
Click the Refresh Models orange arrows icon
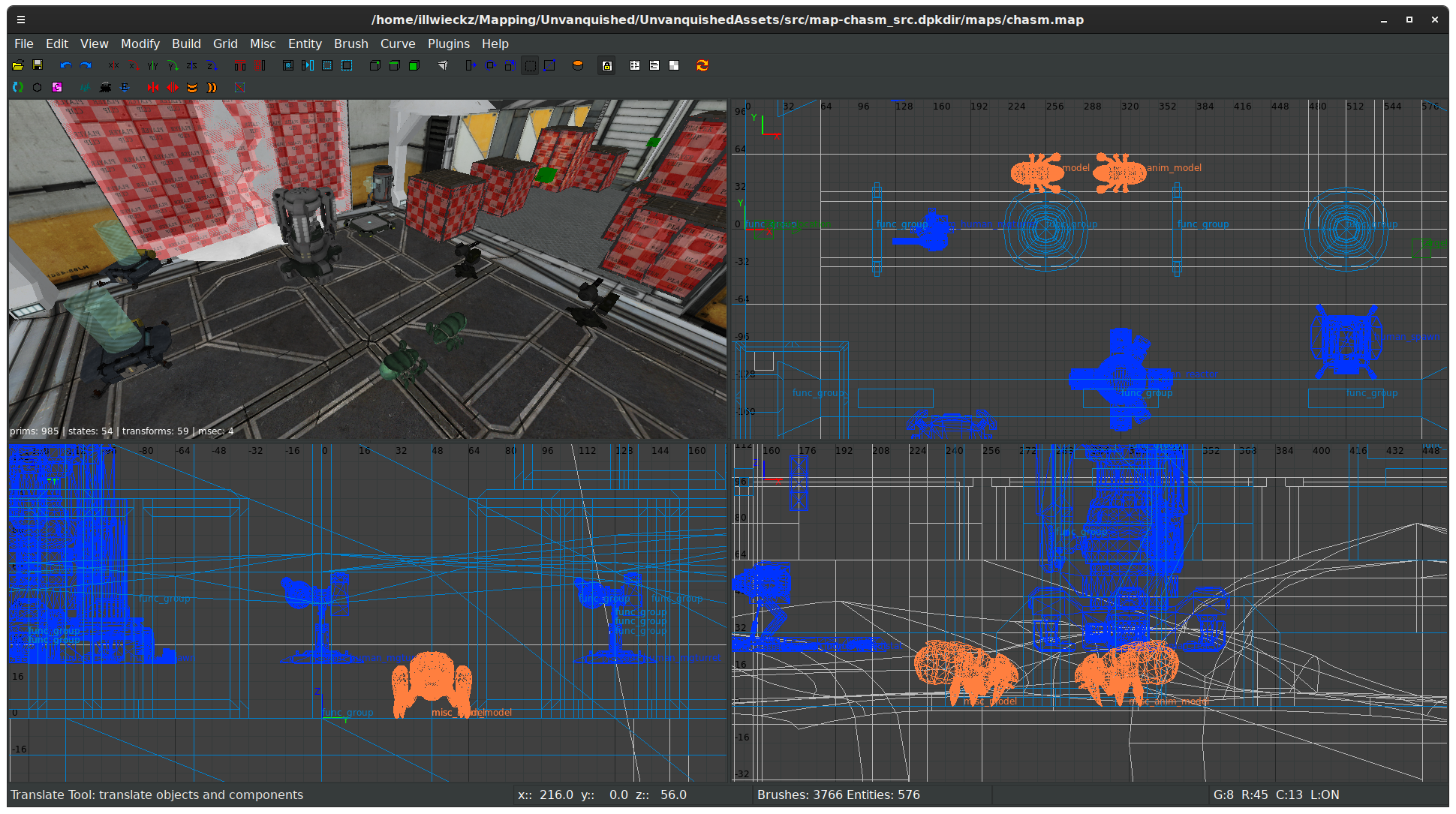pyautogui.click(x=702, y=65)
